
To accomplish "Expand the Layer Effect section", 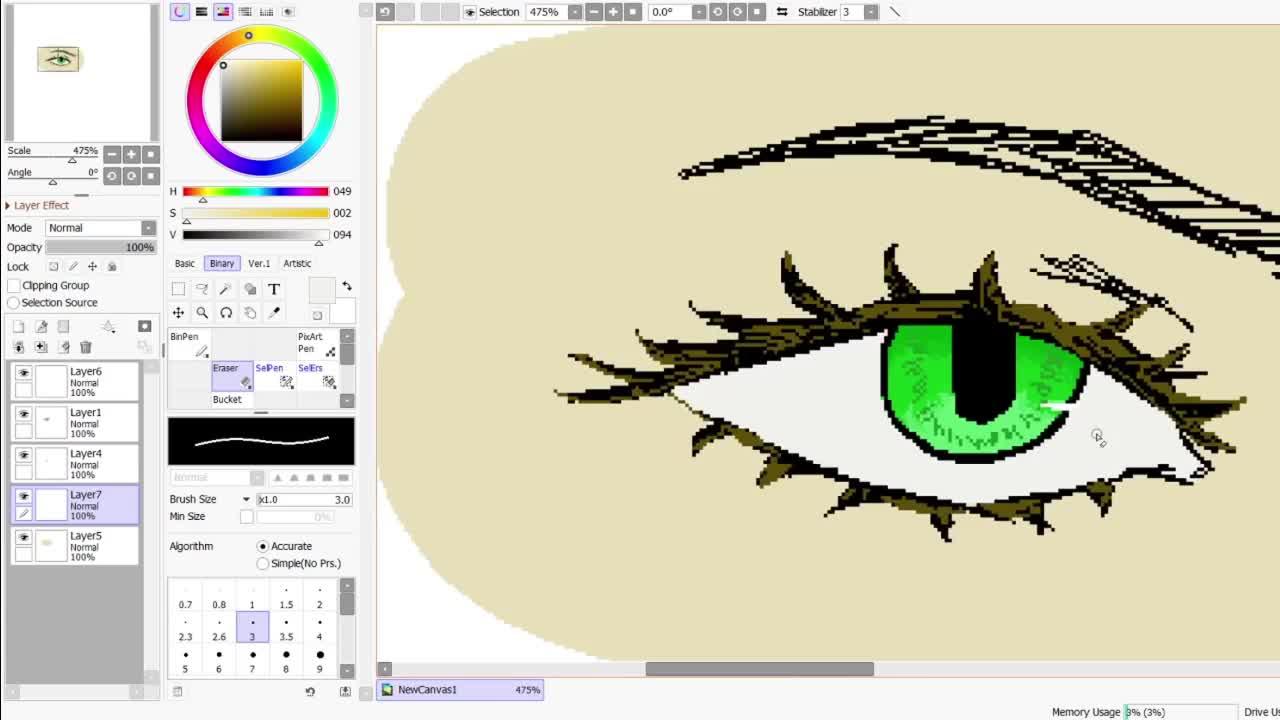I will click(40, 206).
